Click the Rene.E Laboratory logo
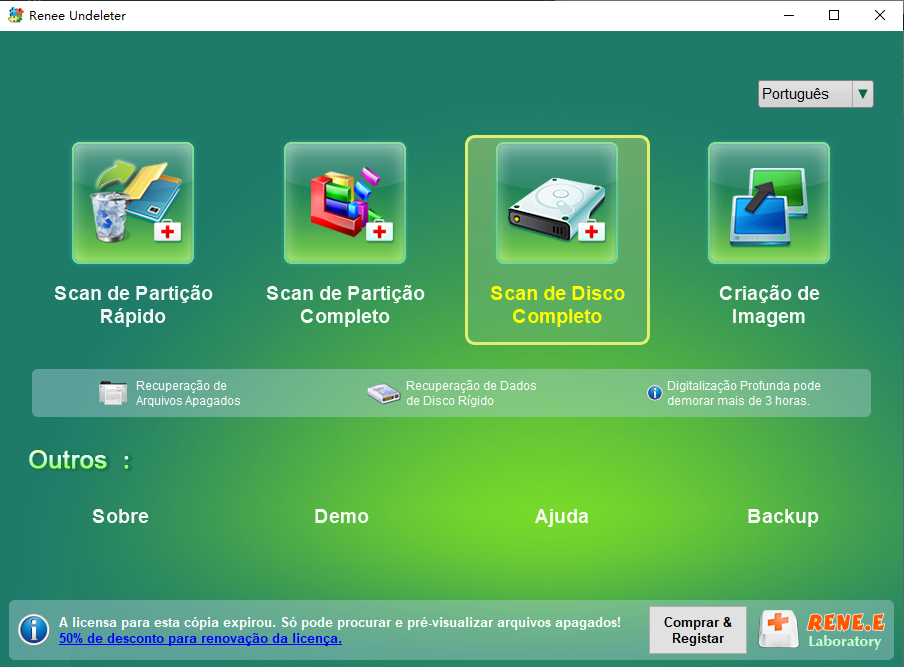 829,630
